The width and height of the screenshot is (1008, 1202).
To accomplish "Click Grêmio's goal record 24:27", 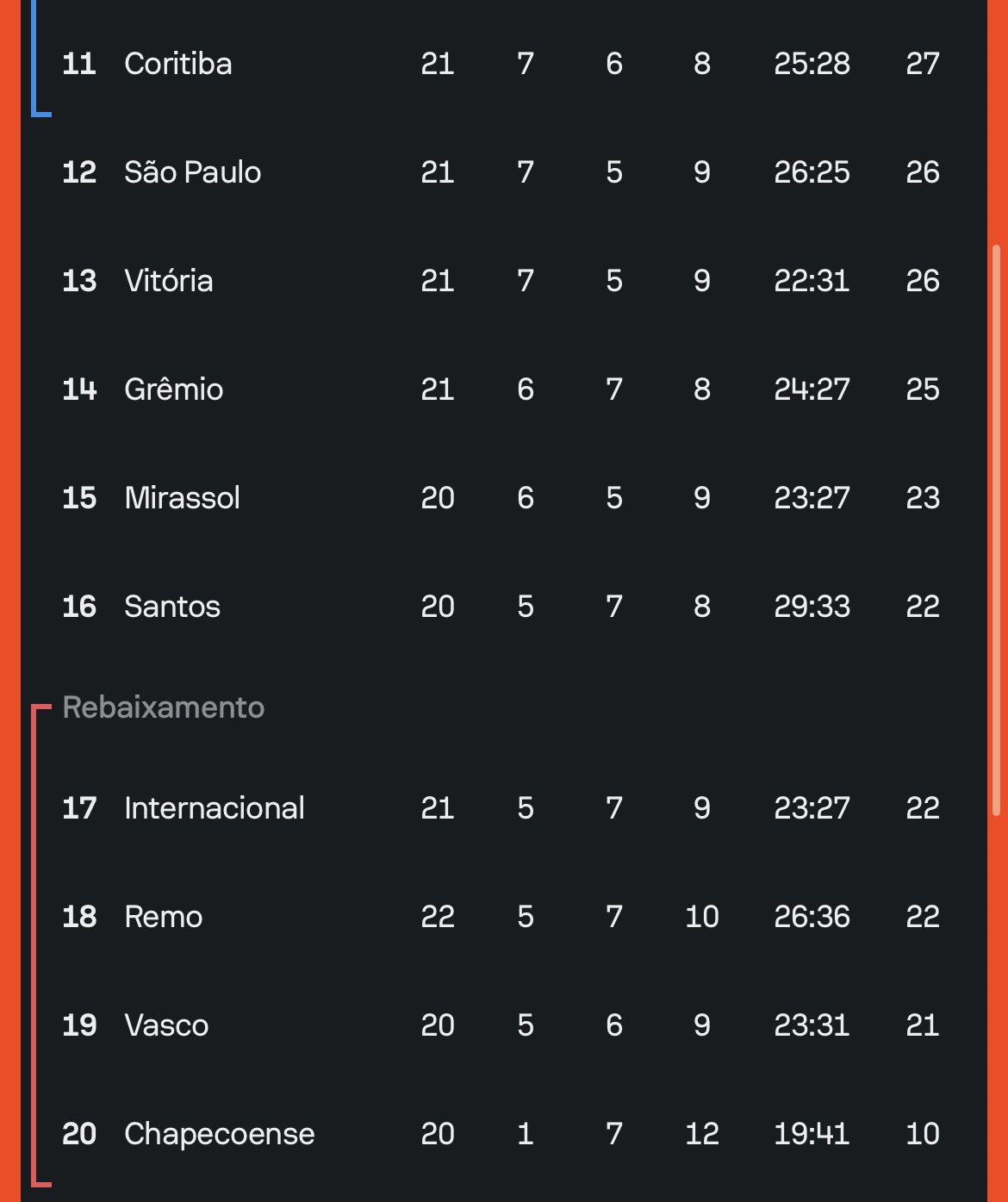I will [x=812, y=389].
